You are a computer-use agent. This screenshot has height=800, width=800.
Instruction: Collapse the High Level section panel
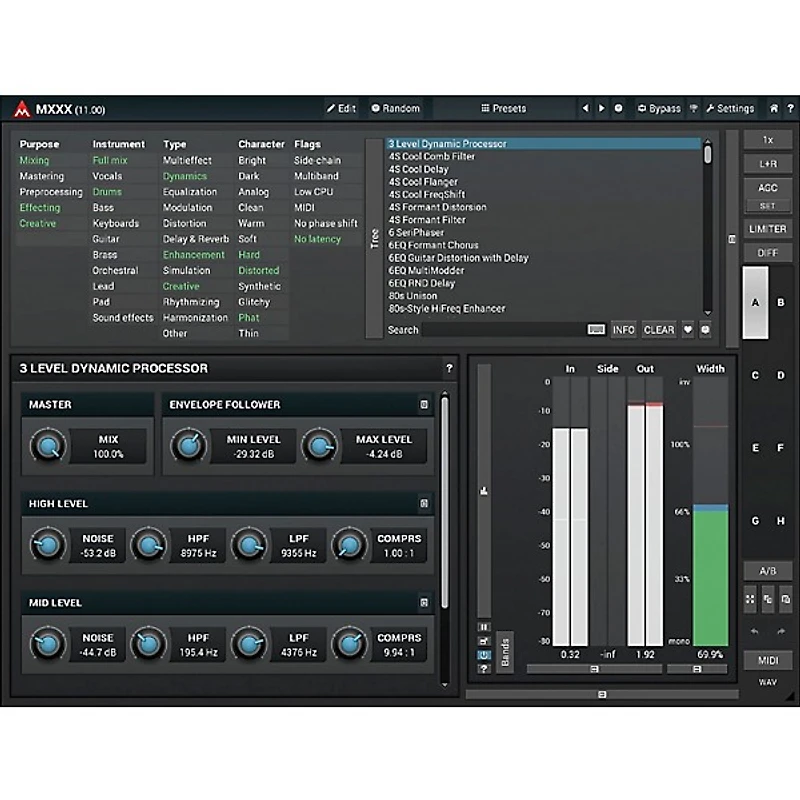(424, 504)
